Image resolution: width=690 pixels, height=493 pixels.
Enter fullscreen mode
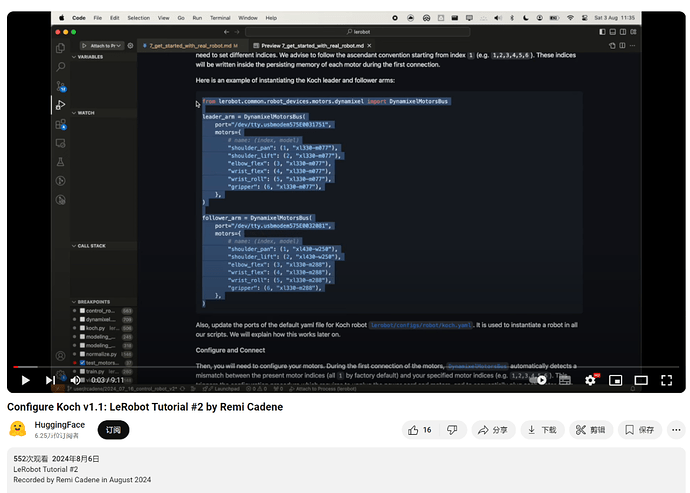pos(665,380)
